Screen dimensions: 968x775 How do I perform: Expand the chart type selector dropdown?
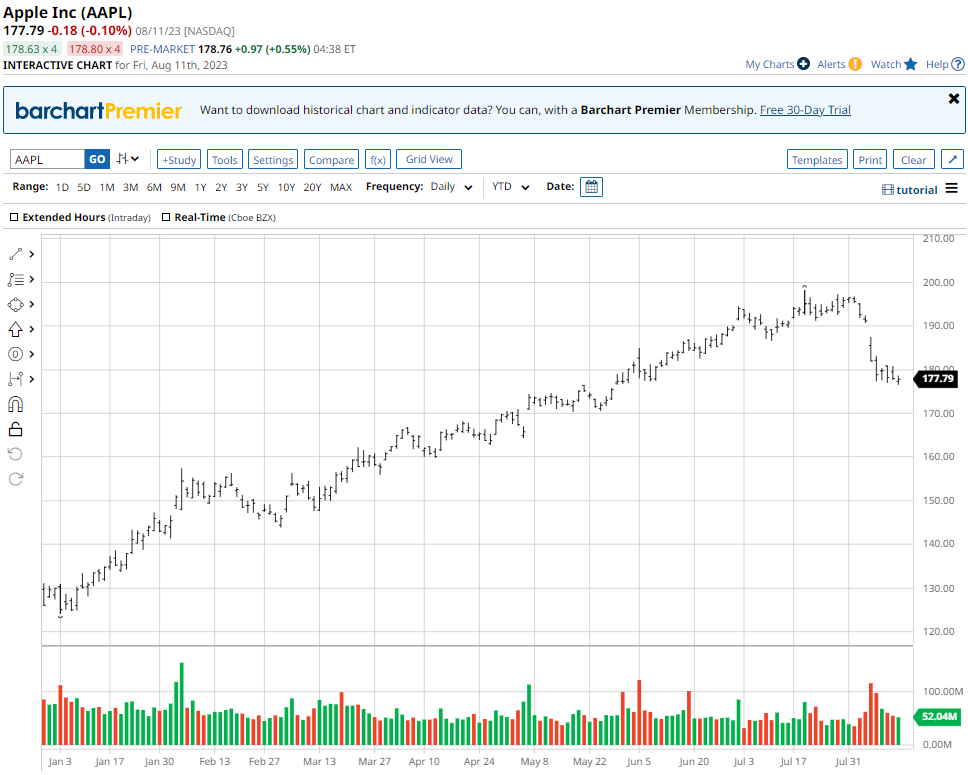pos(134,158)
